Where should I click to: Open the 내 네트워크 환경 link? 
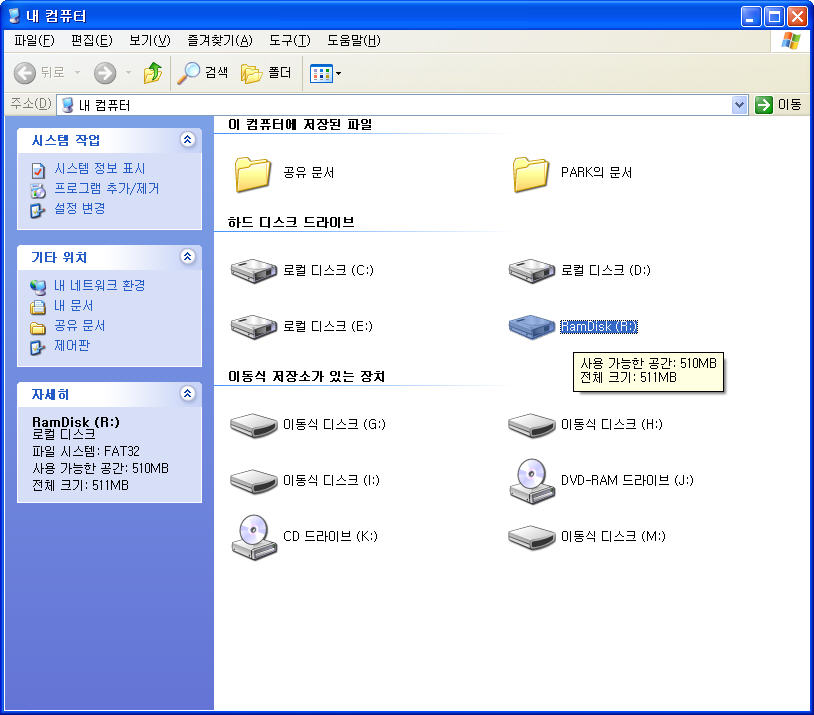100,286
